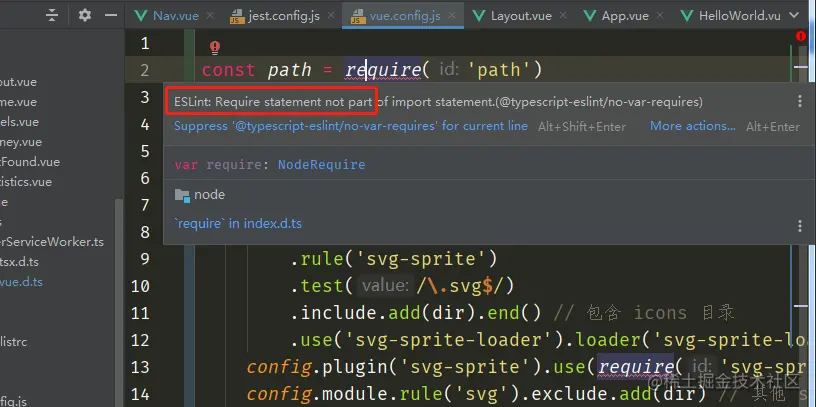
Task: Open NodeRequire type link
Action: [x=321, y=165]
